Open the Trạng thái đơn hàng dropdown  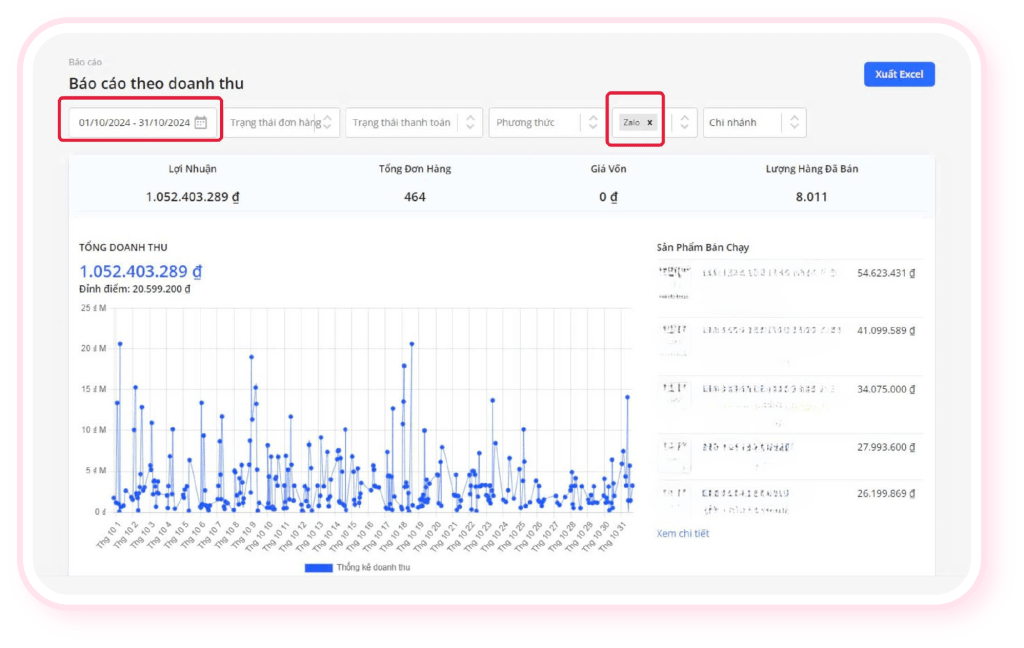284,123
